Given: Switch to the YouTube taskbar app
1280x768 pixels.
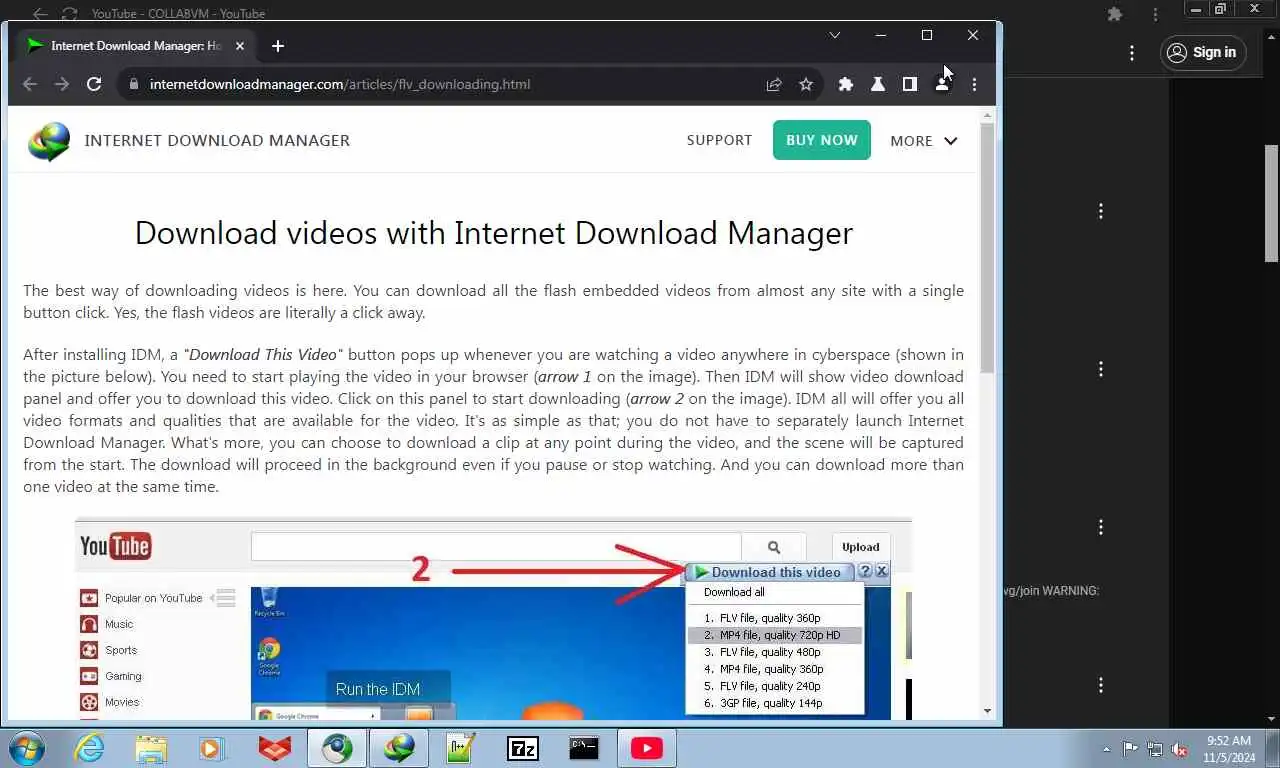Looking at the screenshot, I should 647,748.
